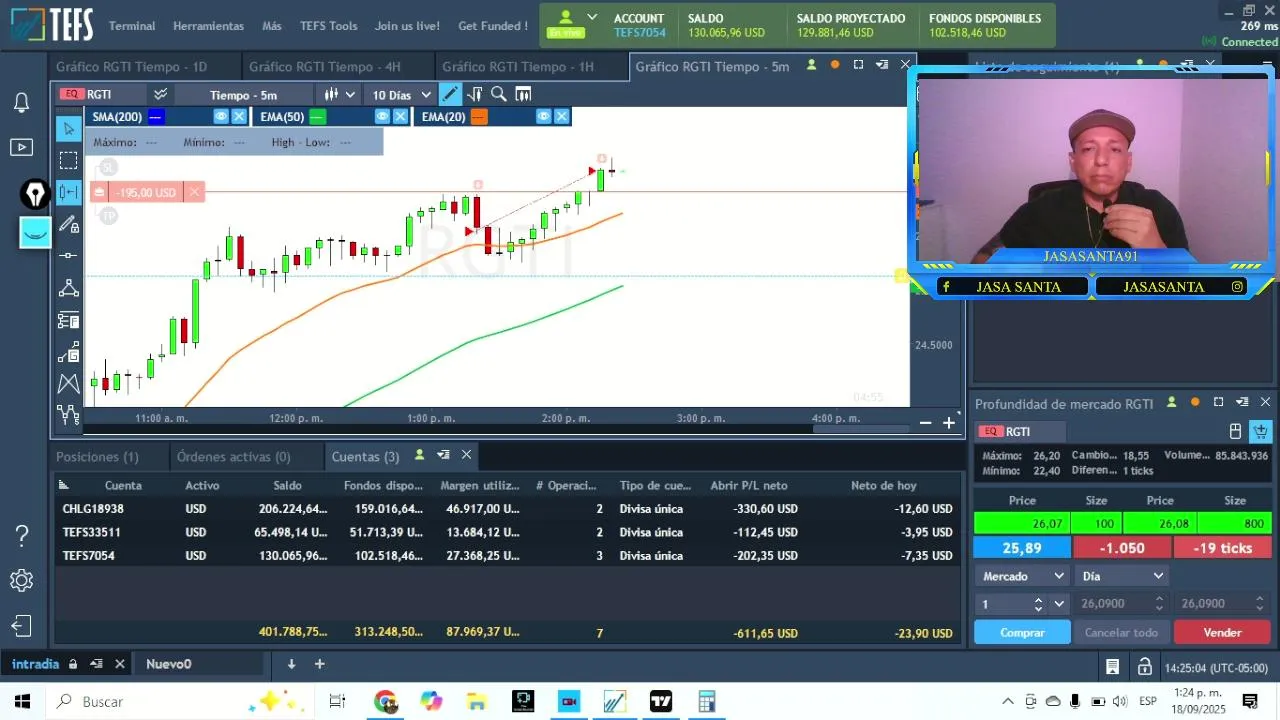Viewport: 1280px width, 720px height.
Task: Toggle SMA(200) indicator visibility eye
Action: 221,116
